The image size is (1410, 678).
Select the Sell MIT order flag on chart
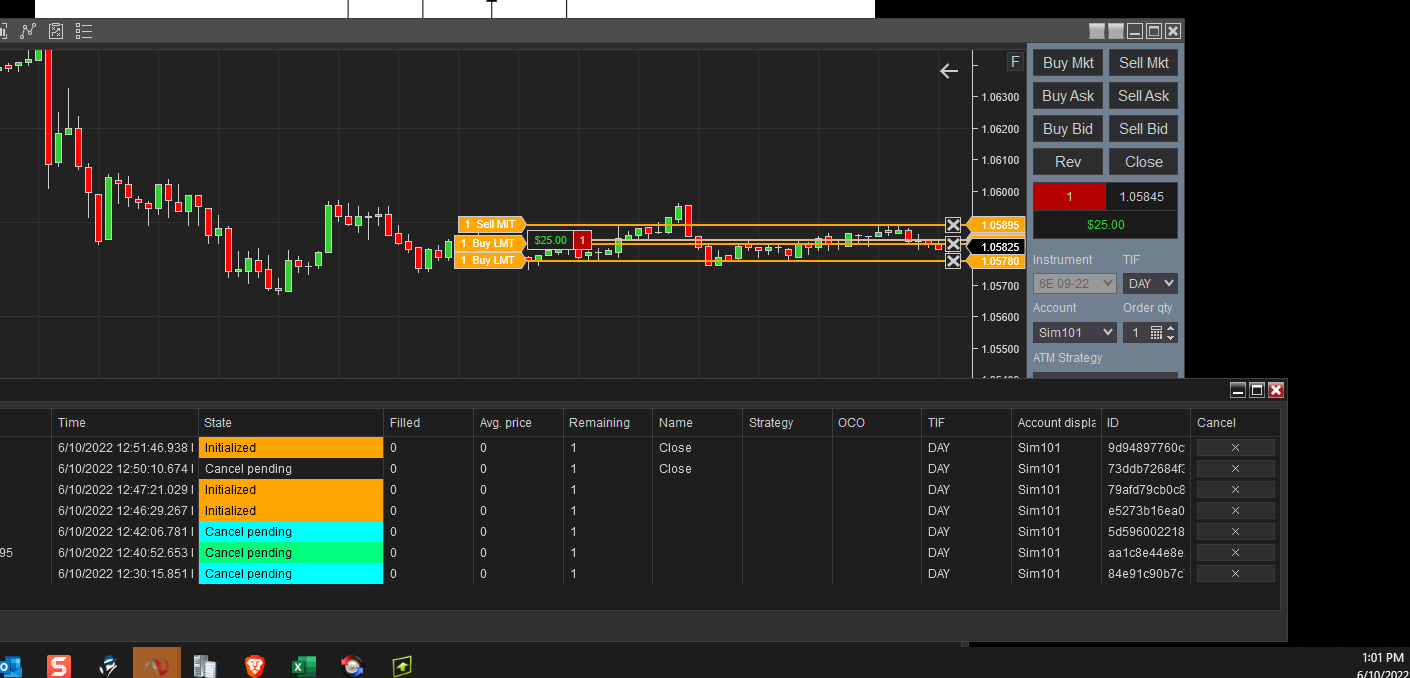coord(491,224)
